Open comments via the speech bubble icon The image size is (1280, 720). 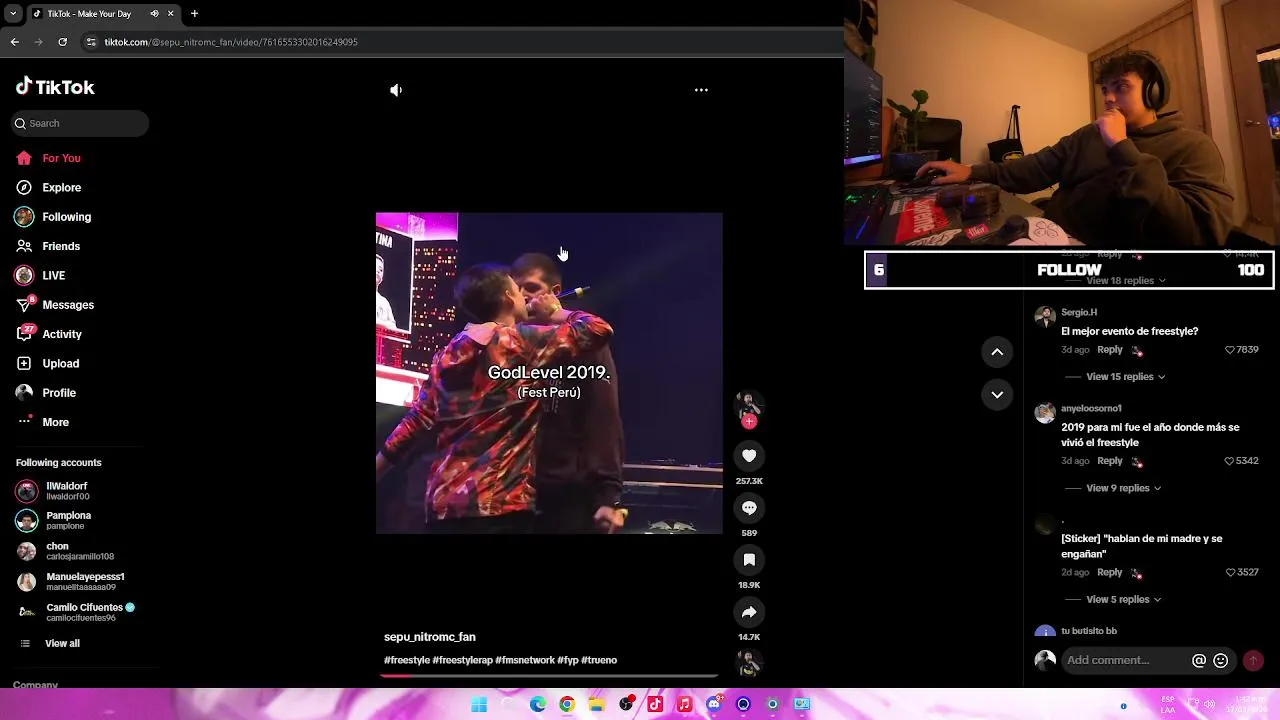pyautogui.click(x=749, y=508)
